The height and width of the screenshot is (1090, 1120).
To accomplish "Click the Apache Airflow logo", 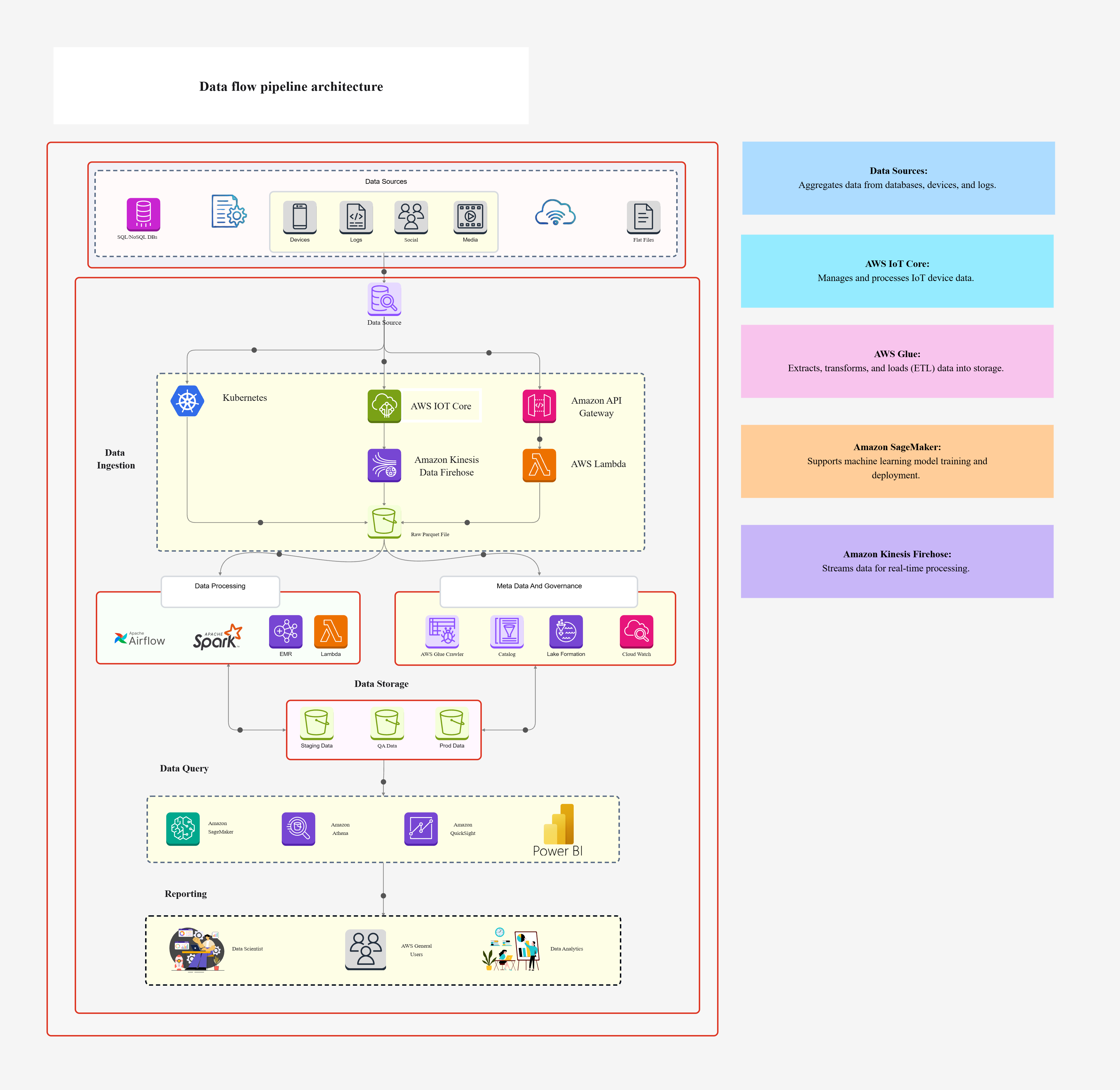I will coord(140,638).
